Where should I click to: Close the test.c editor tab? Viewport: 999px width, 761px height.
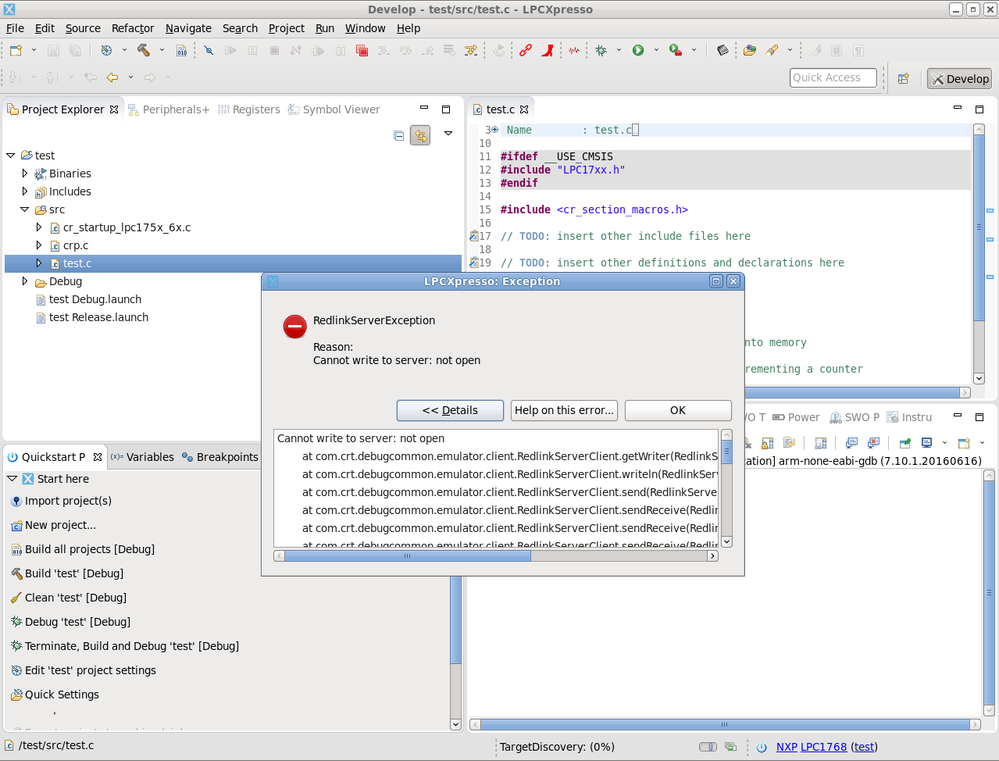524,110
